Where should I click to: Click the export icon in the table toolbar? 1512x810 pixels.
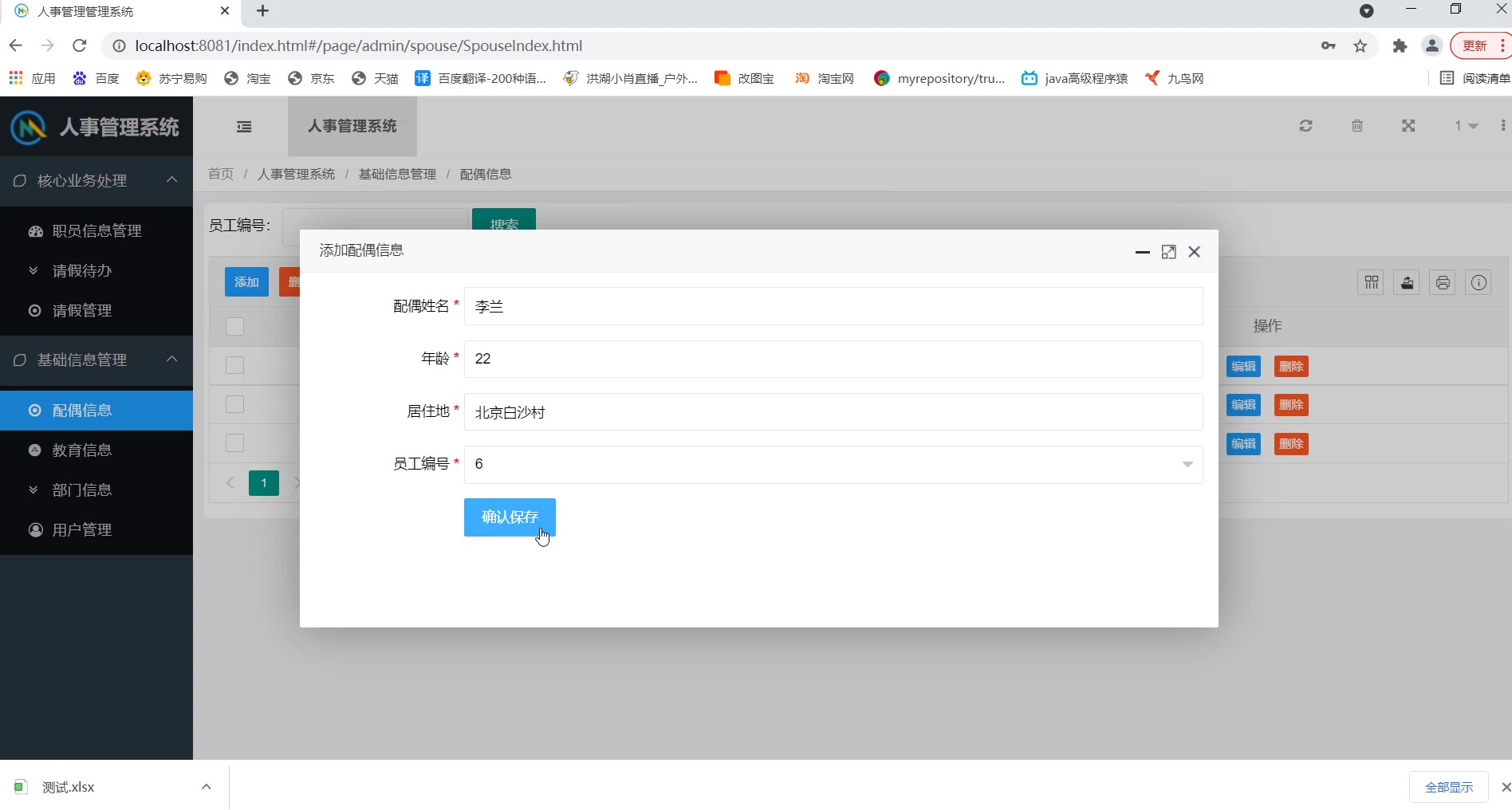(1408, 282)
